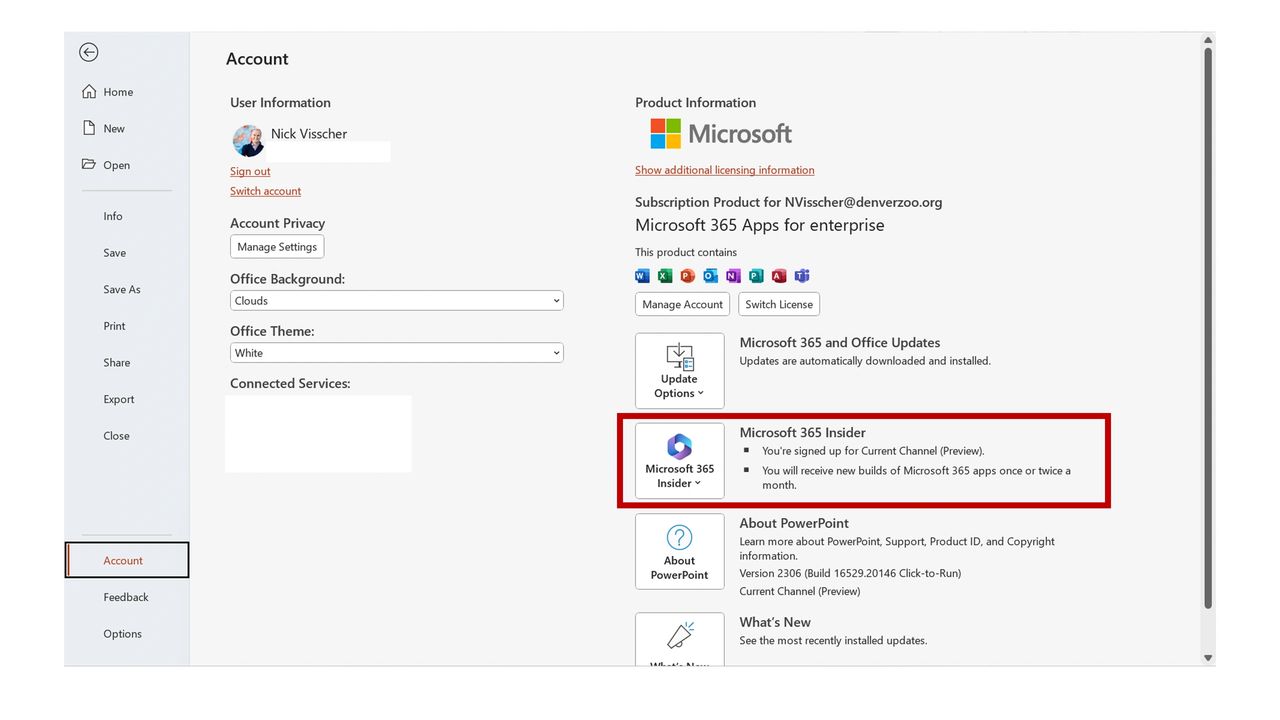The image size is (1280, 720).
Task: Click the Word app icon
Action: [642, 276]
